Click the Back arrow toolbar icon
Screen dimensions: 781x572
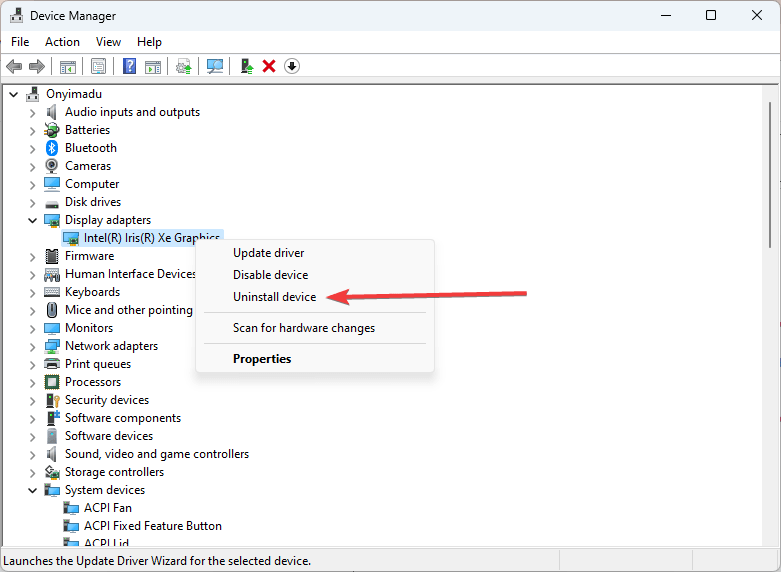14,66
